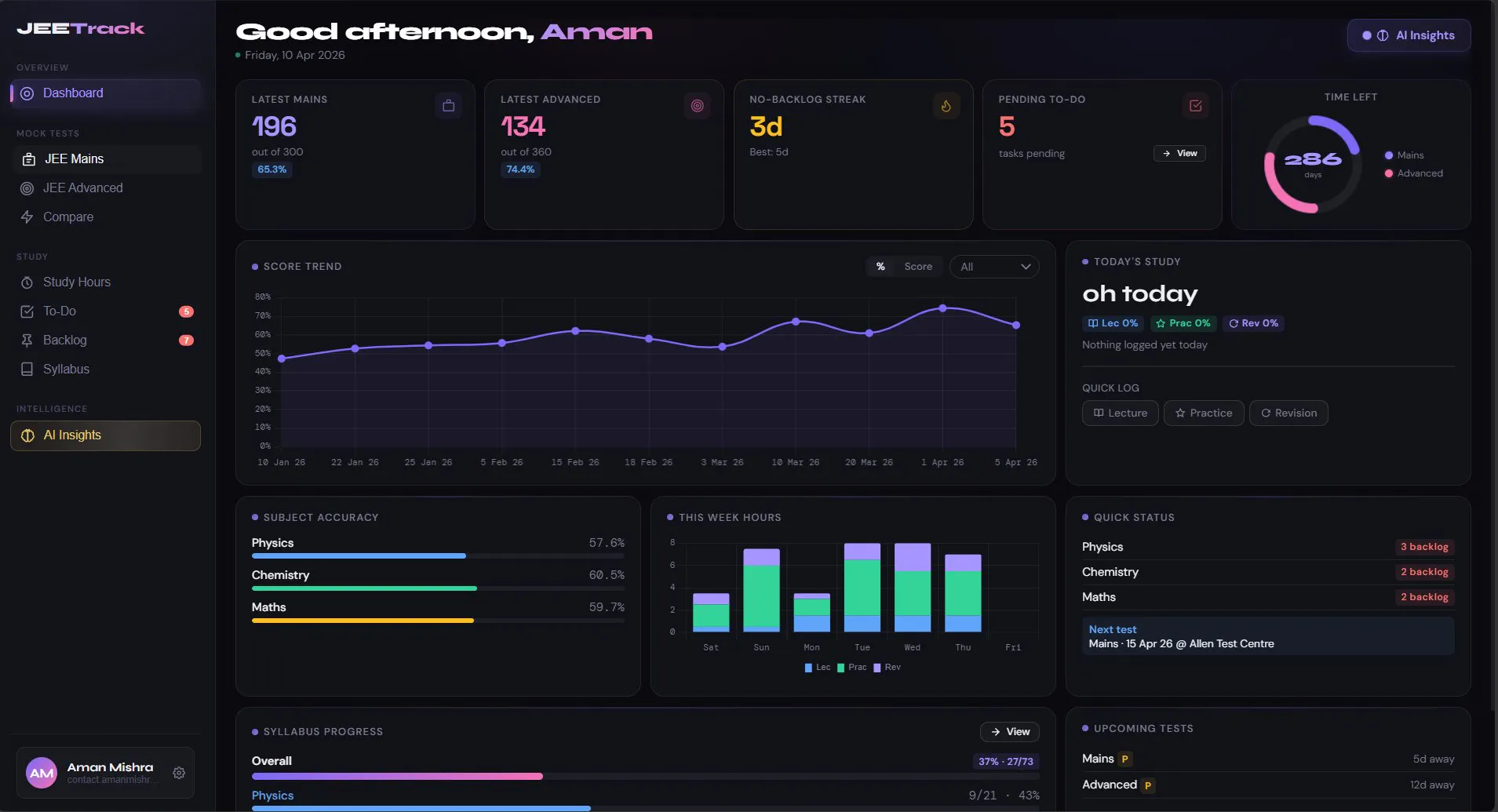Click the AI Insights button in the header
Screen dimensions: 1498x812
click(1409, 35)
